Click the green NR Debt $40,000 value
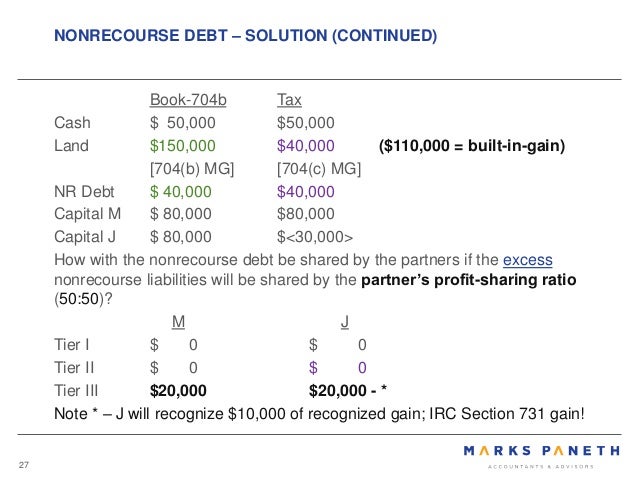638x479 pixels. tap(181, 192)
